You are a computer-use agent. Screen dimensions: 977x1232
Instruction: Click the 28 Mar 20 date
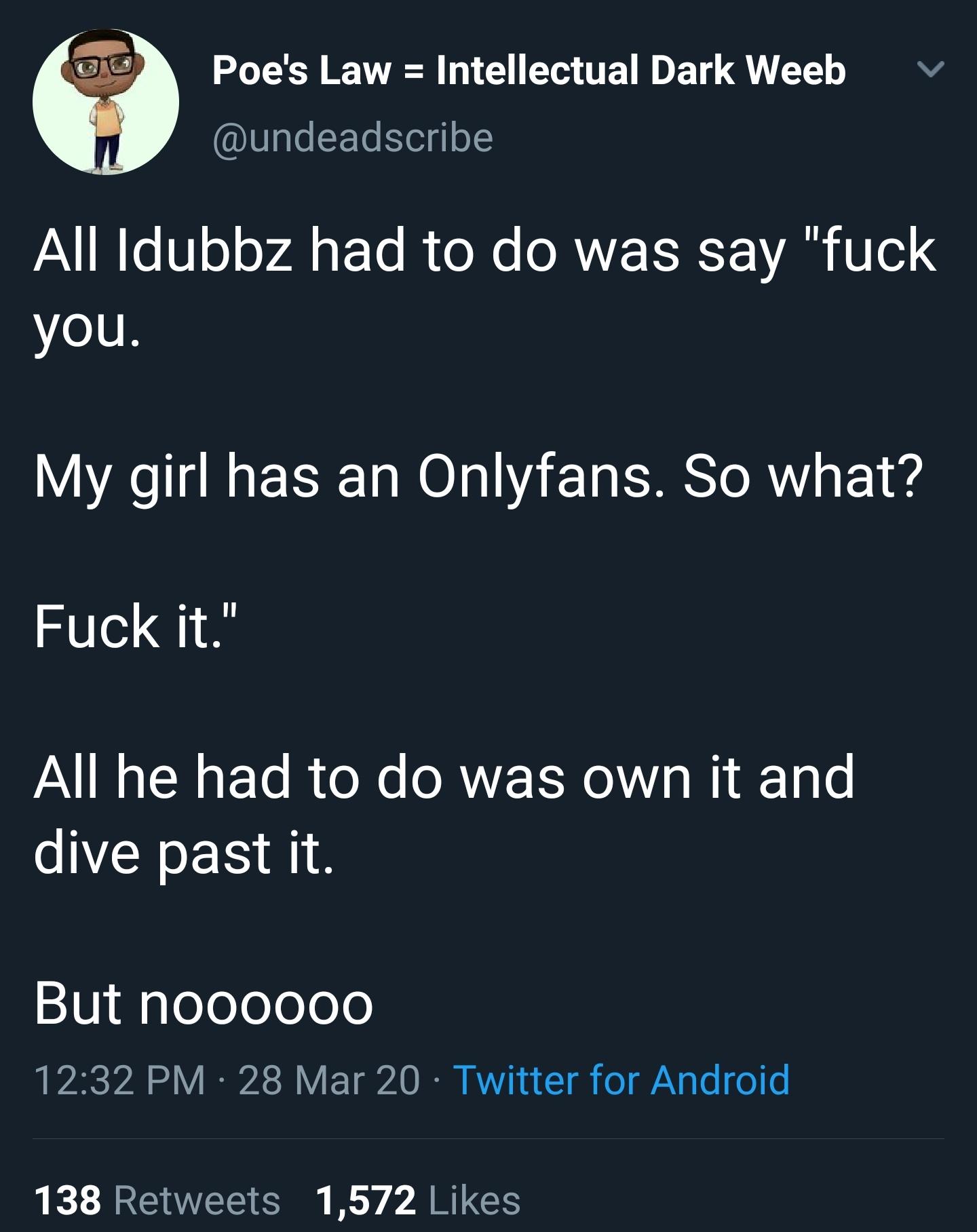click(x=329, y=1079)
